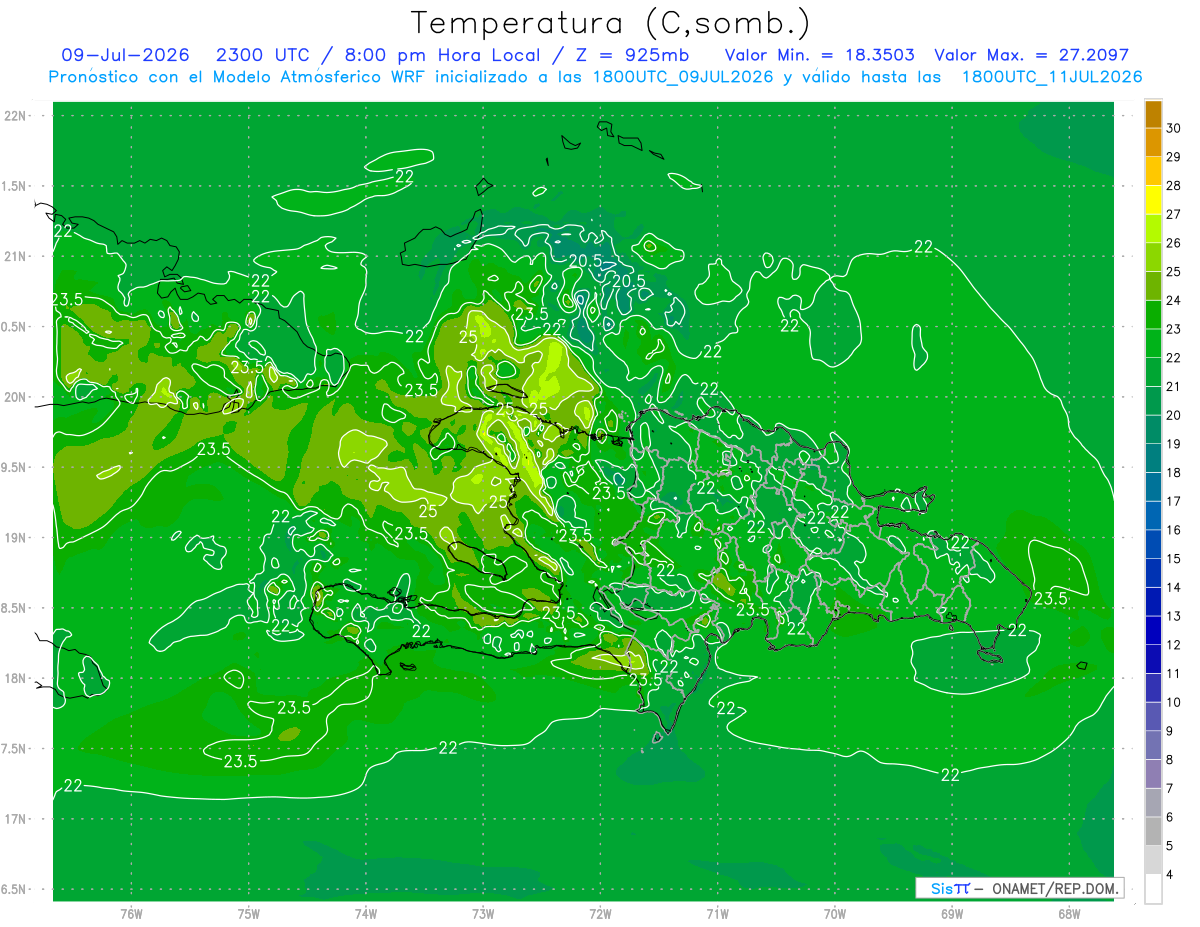Screen dimensions: 1200x927
Task: Click the orange legend swatch between 29 and 30
Action: point(1153,143)
